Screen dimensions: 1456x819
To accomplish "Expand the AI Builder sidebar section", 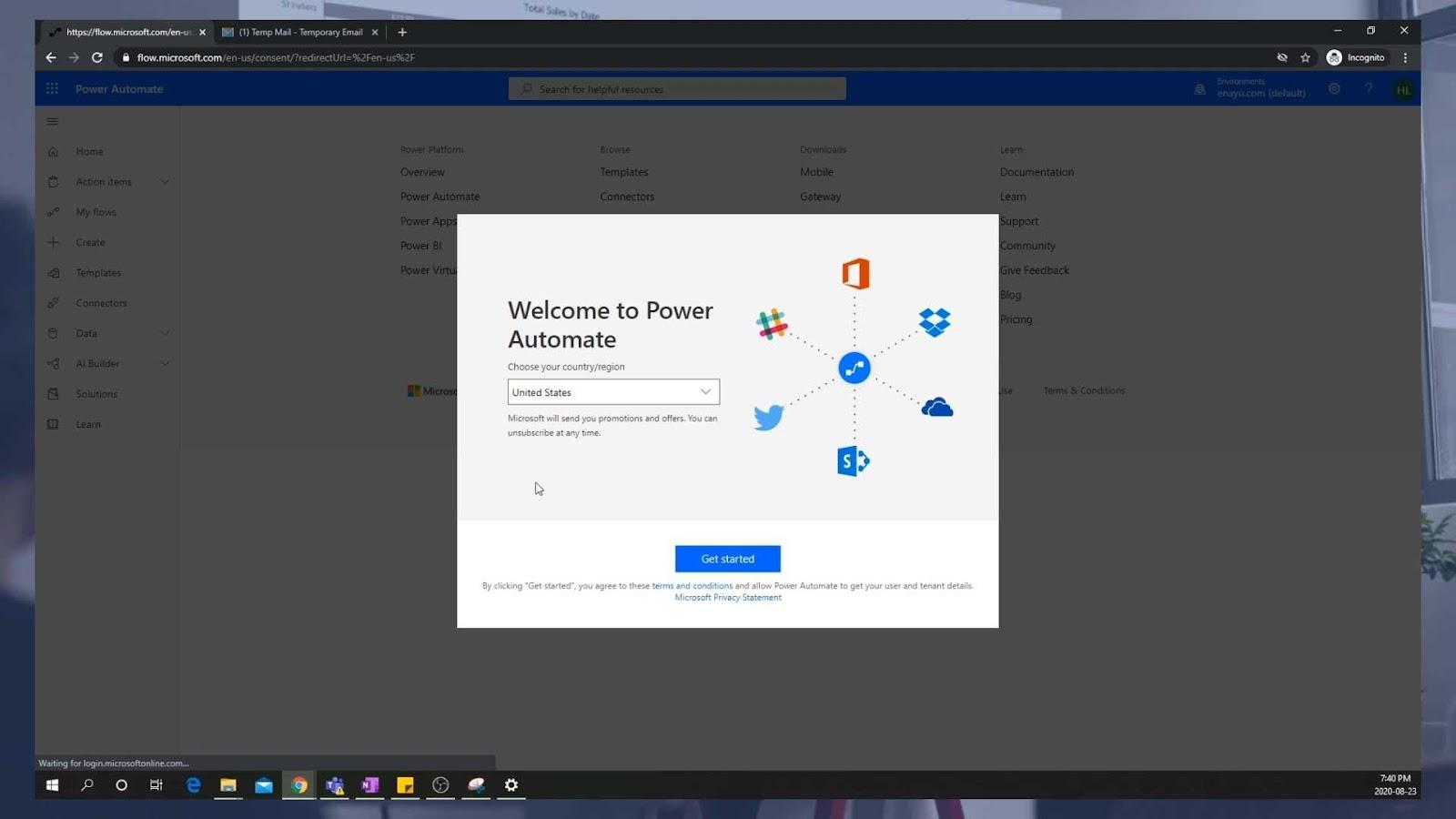I will [x=165, y=364].
